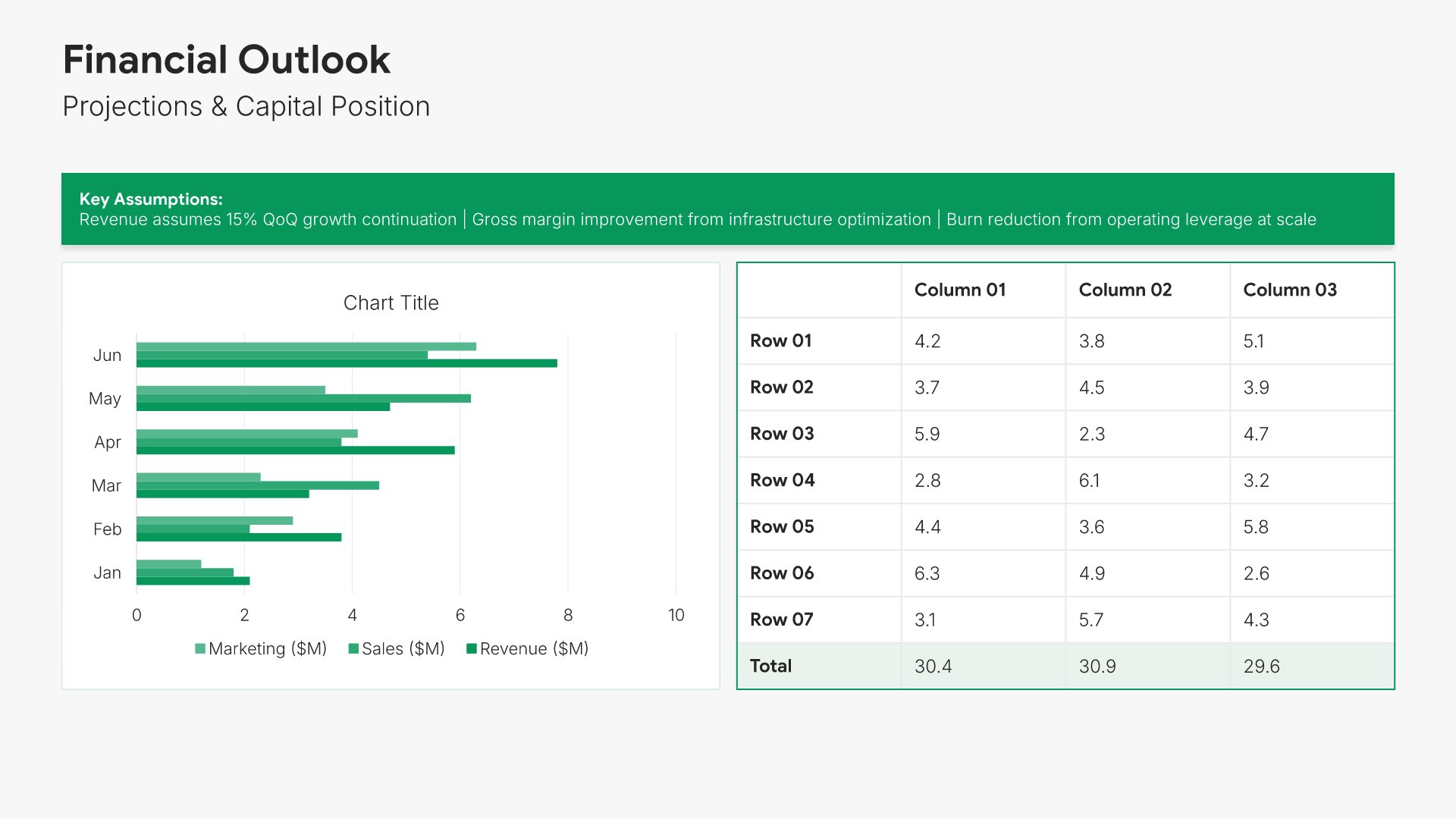Select the Jan axis label
Viewport: 1456px width, 819px height.
107,573
